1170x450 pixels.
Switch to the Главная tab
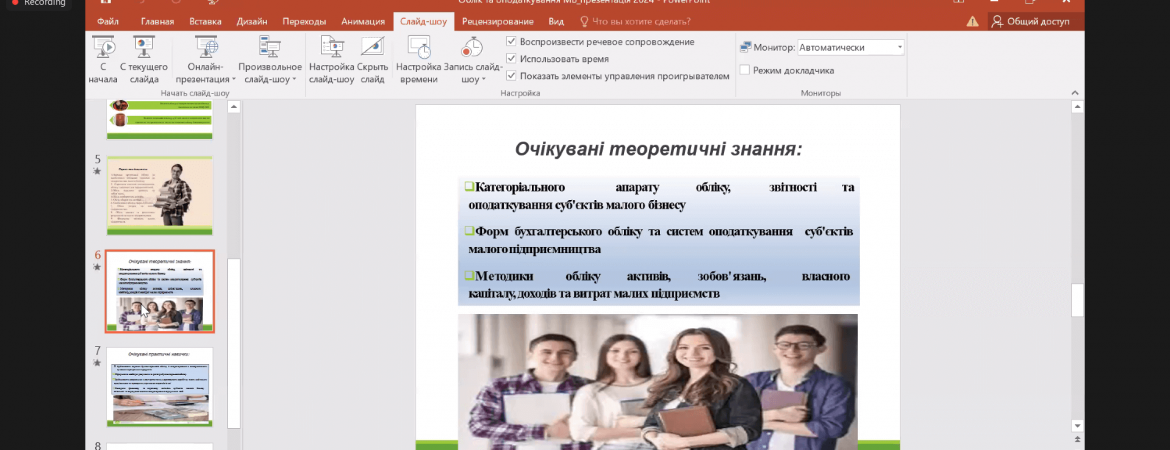[157, 22]
